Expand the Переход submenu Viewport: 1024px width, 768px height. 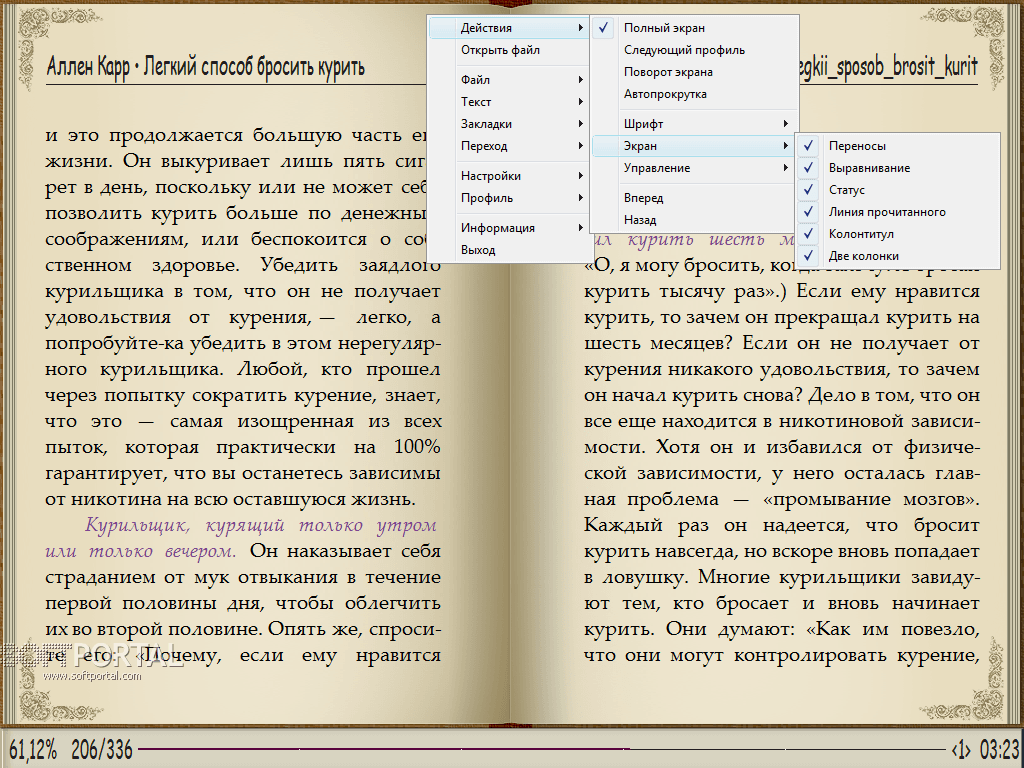(x=509, y=146)
